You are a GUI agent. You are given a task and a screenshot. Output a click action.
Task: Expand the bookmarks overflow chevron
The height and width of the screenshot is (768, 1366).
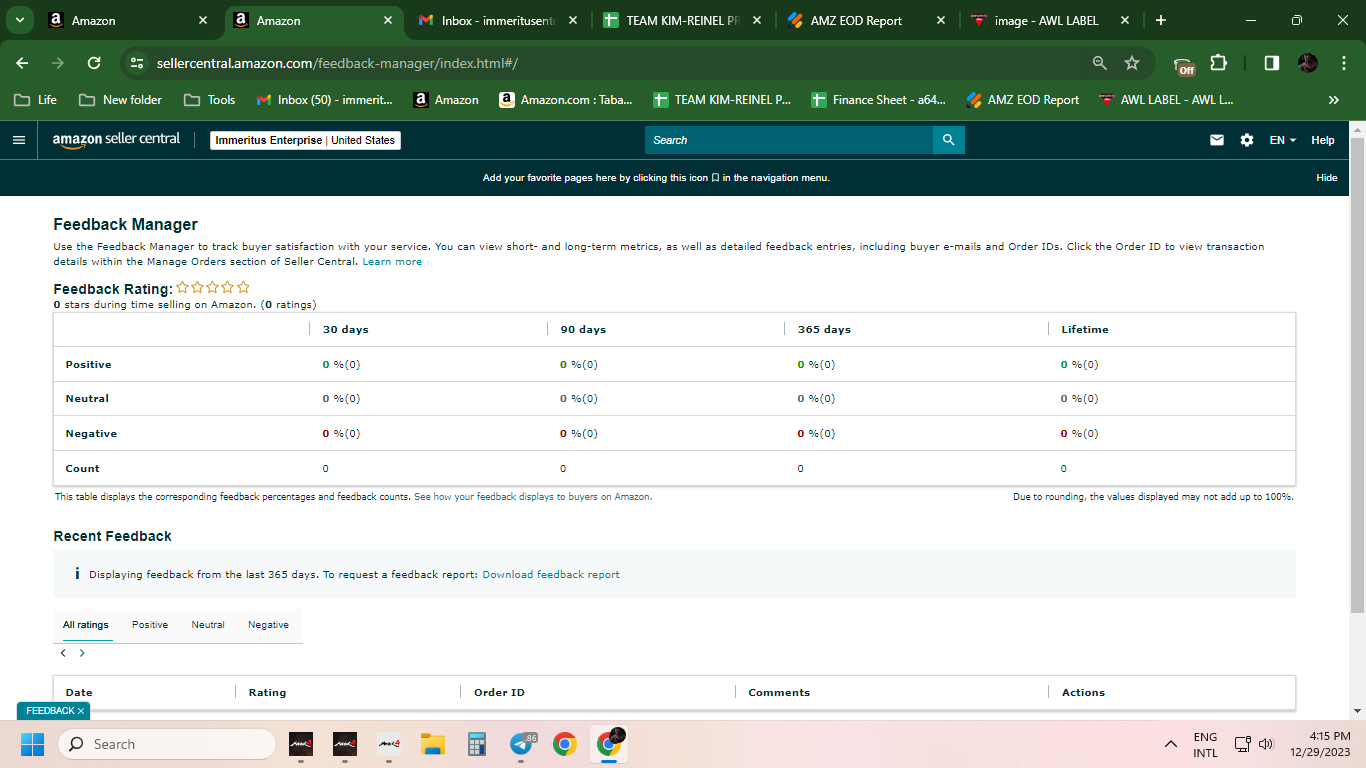tap(1333, 100)
